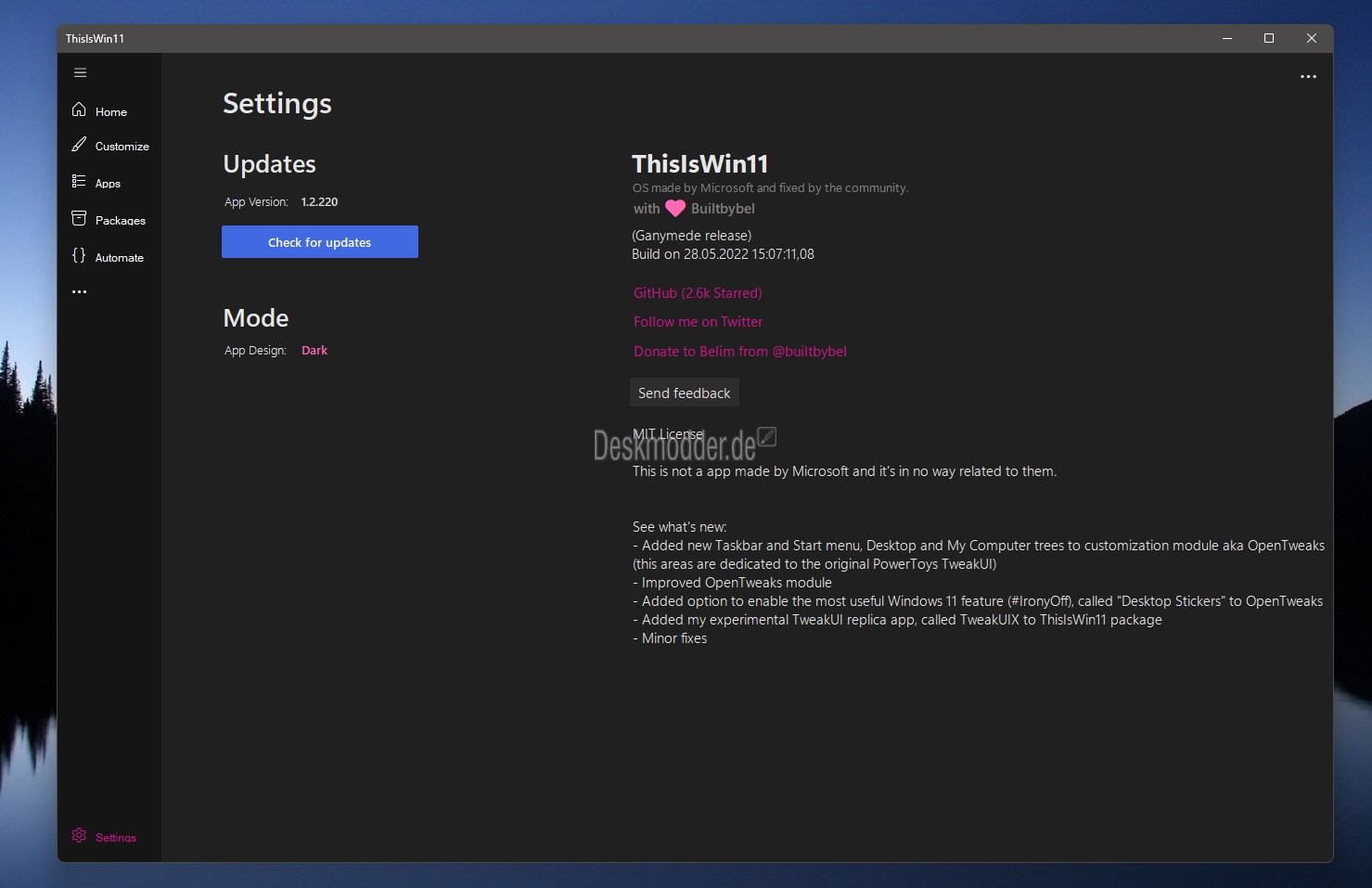1372x888 pixels.
Task: Open the Customize section
Action: tap(122, 147)
